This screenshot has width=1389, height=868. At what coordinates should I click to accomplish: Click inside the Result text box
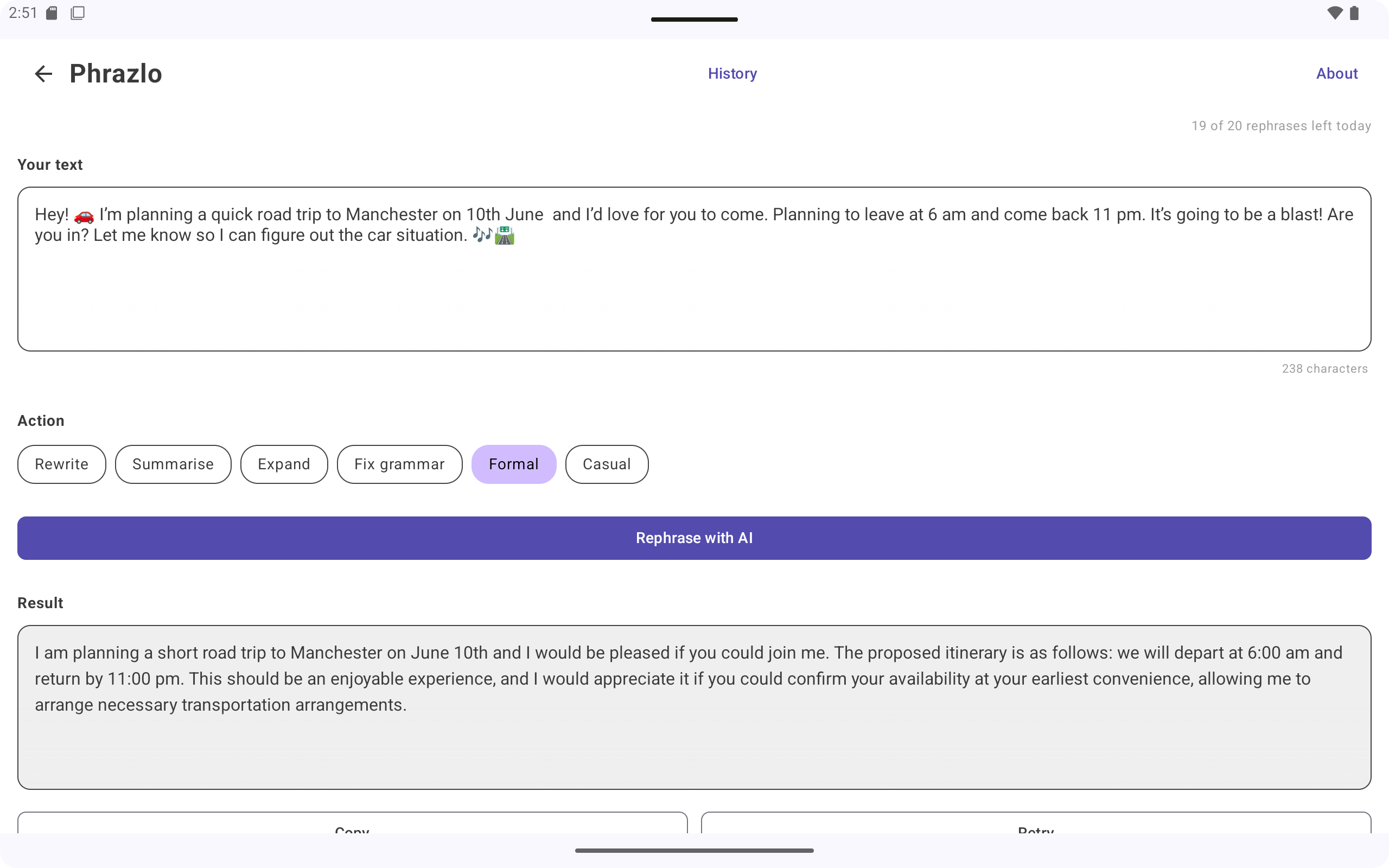pyautogui.click(x=694, y=707)
